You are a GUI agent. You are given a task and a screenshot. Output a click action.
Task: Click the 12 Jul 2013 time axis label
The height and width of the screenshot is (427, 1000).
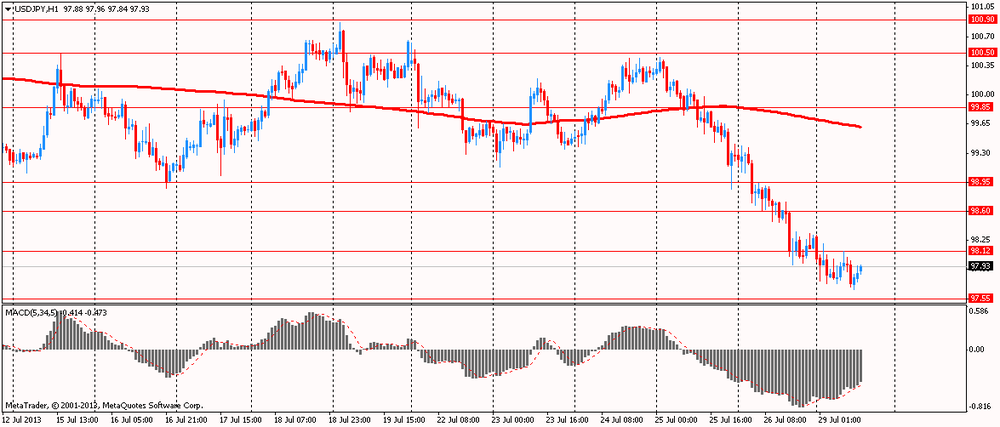click(21, 421)
